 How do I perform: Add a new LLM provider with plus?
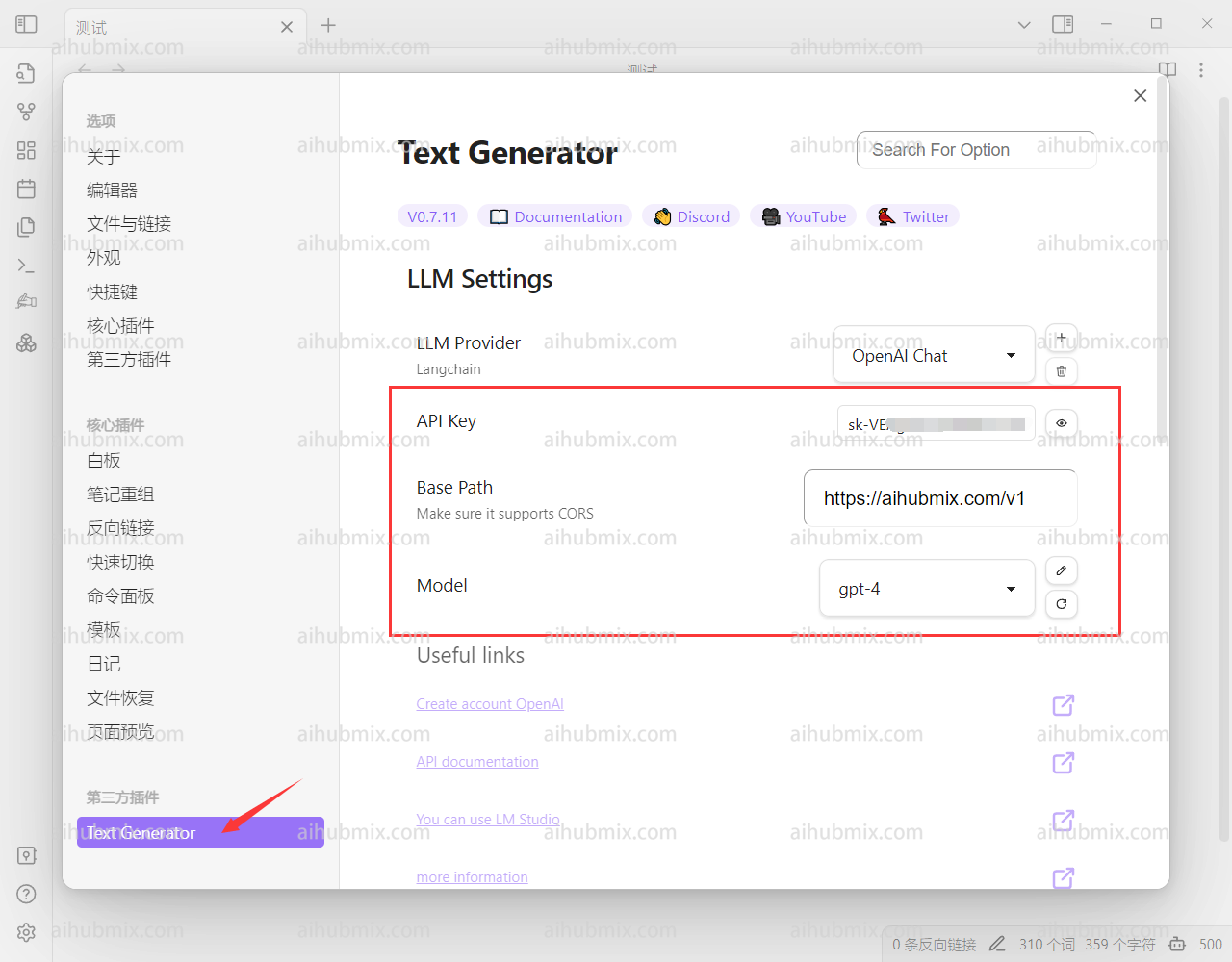click(1062, 339)
